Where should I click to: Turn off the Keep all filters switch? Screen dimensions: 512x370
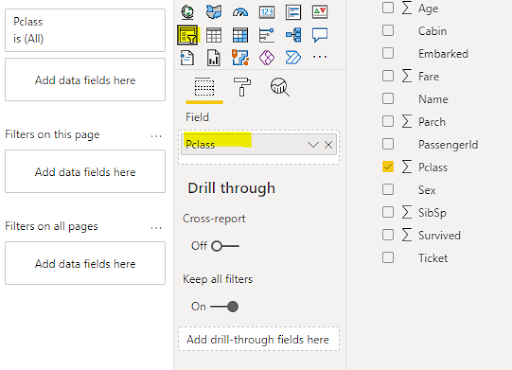click(x=224, y=306)
